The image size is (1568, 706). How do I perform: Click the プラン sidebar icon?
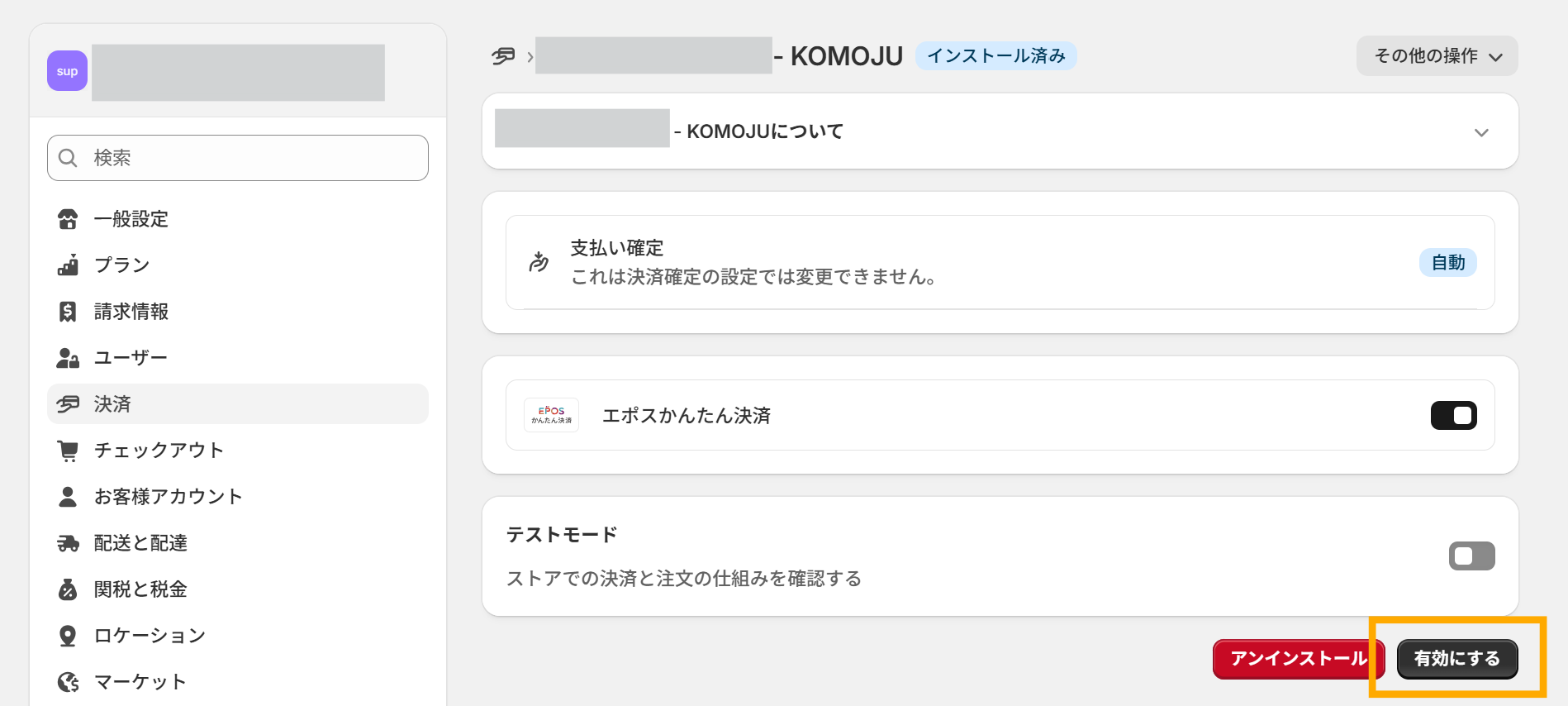(69, 265)
